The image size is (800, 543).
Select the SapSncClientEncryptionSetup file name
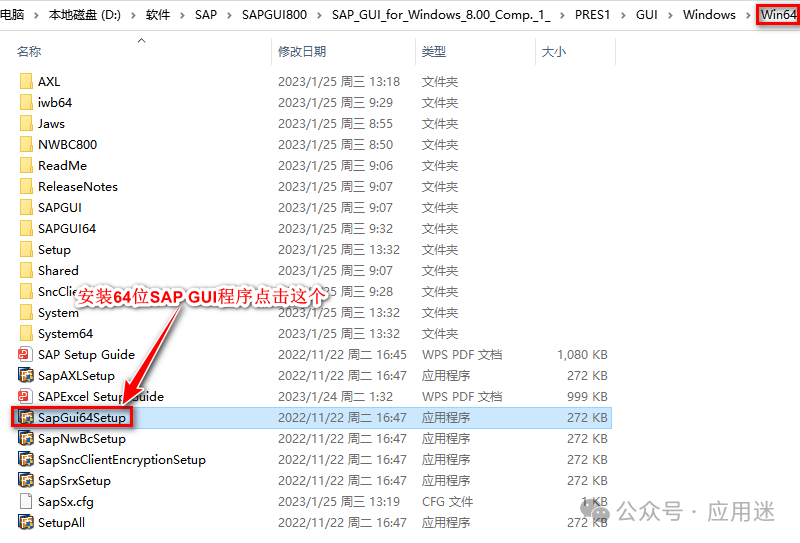point(122,459)
